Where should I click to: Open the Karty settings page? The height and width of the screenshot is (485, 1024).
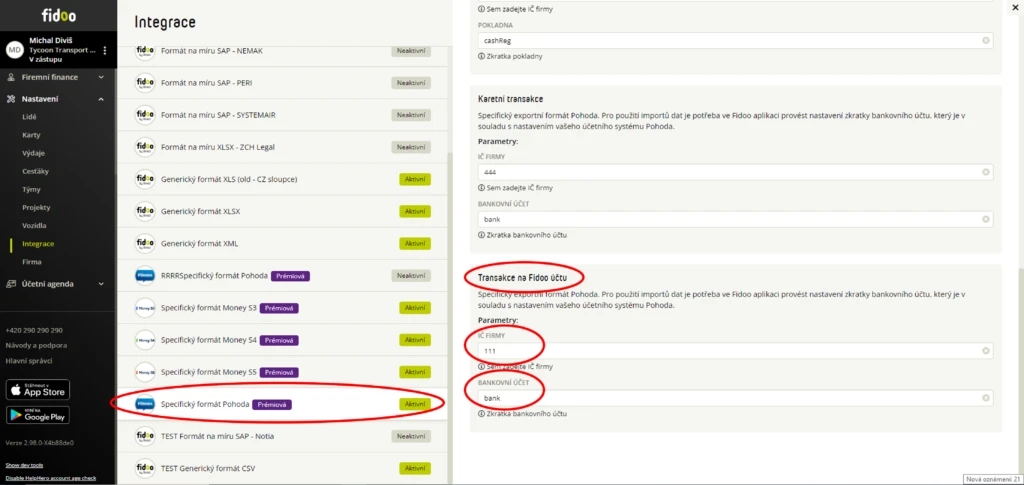[31, 135]
